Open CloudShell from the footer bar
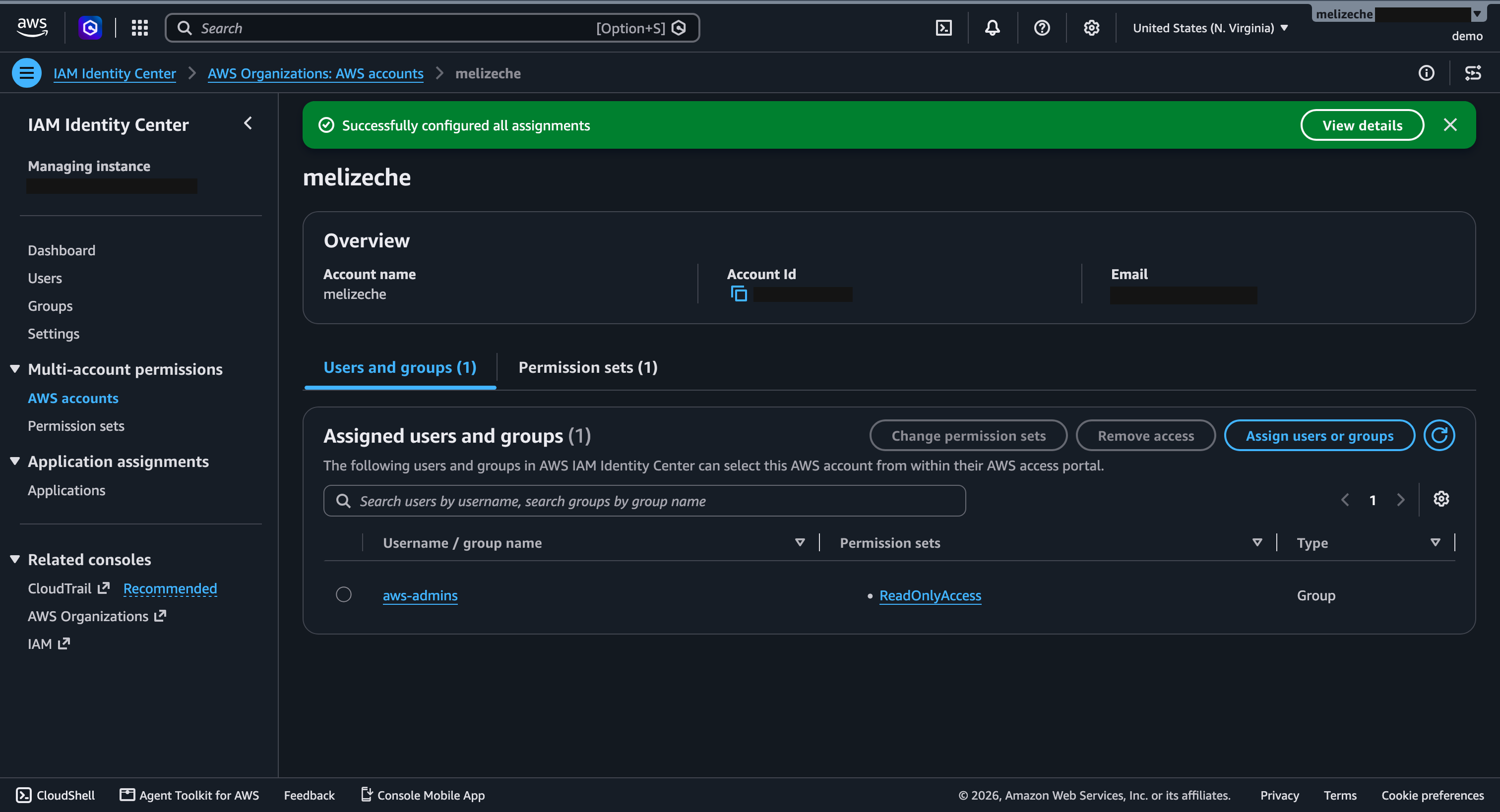Image resolution: width=1500 pixels, height=812 pixels. 56,795
